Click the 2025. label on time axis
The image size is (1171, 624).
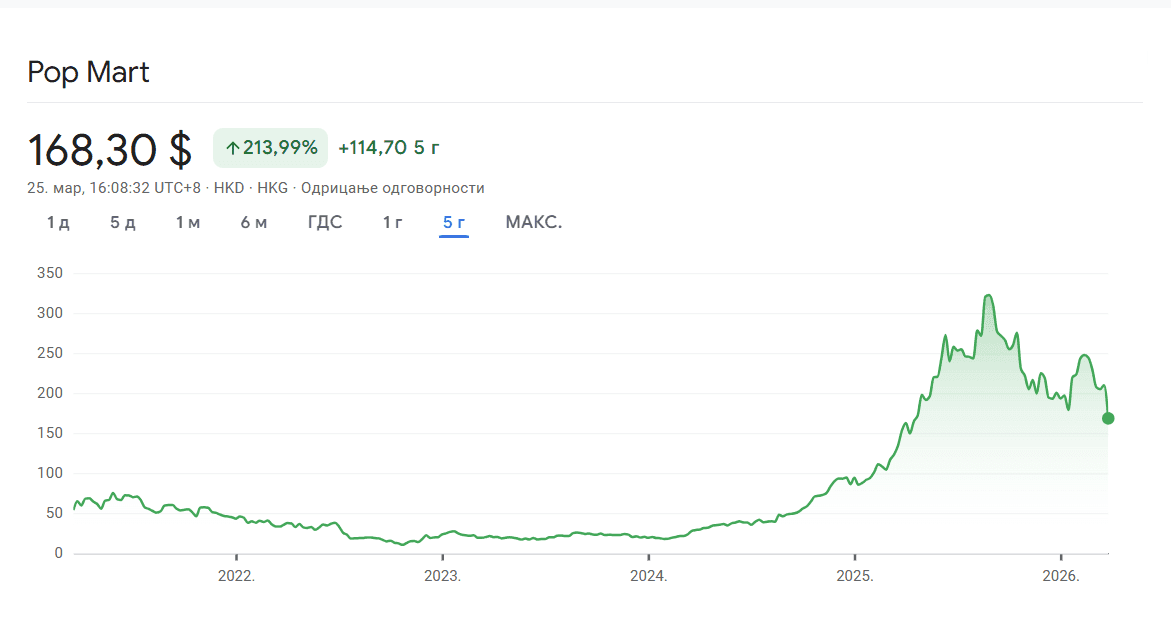[x=855, y=576]
